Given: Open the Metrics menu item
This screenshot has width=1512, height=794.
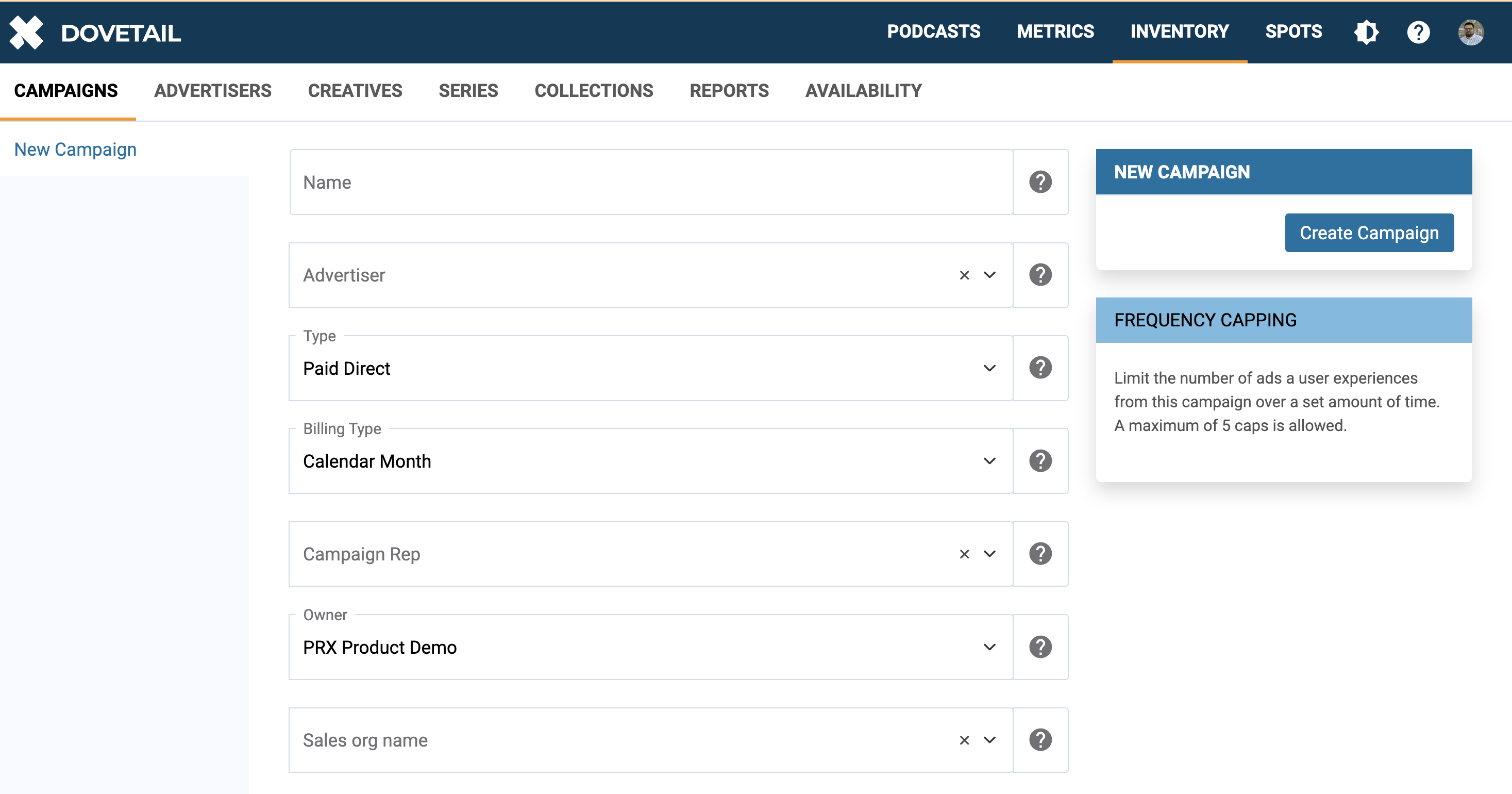Looking at the screenshot, I should click(1055, 32).
